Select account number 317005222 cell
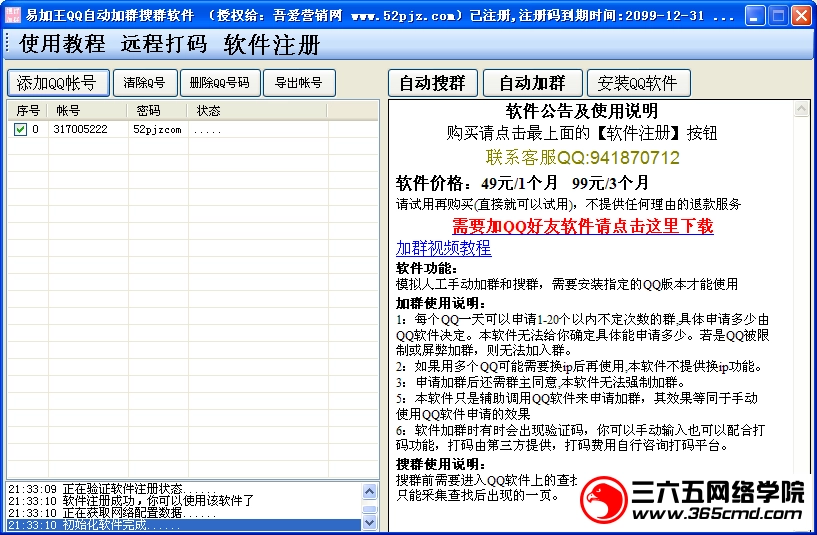Image resolution: width=817 pixels, height=535 pixels. (80, 129)
